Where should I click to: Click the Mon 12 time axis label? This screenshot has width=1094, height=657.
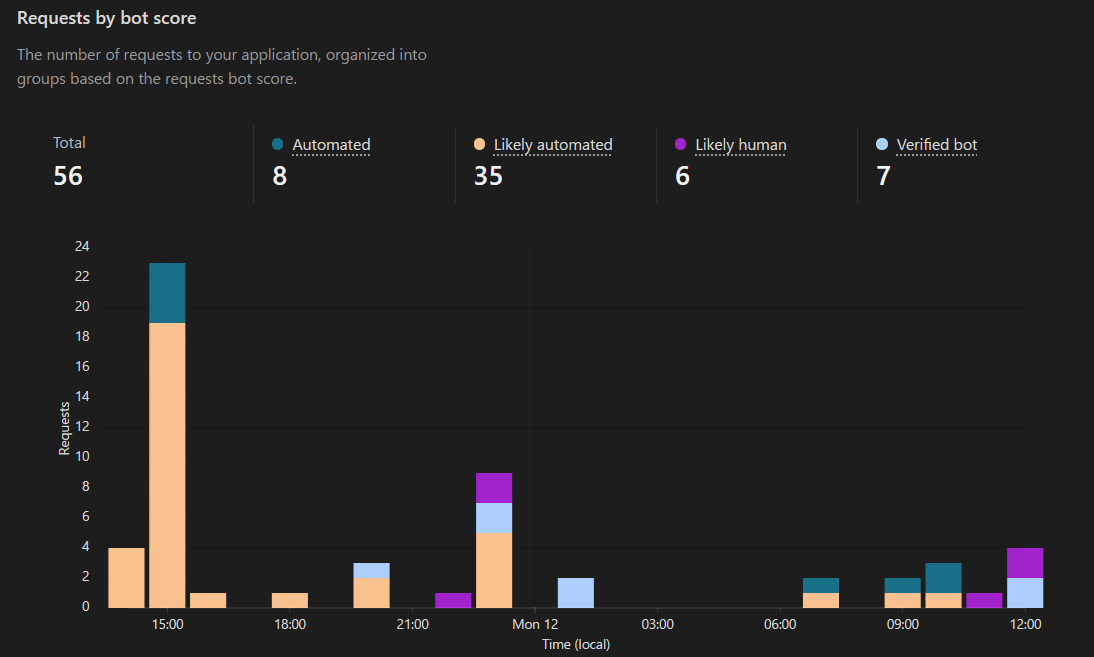tap(535, 624)
